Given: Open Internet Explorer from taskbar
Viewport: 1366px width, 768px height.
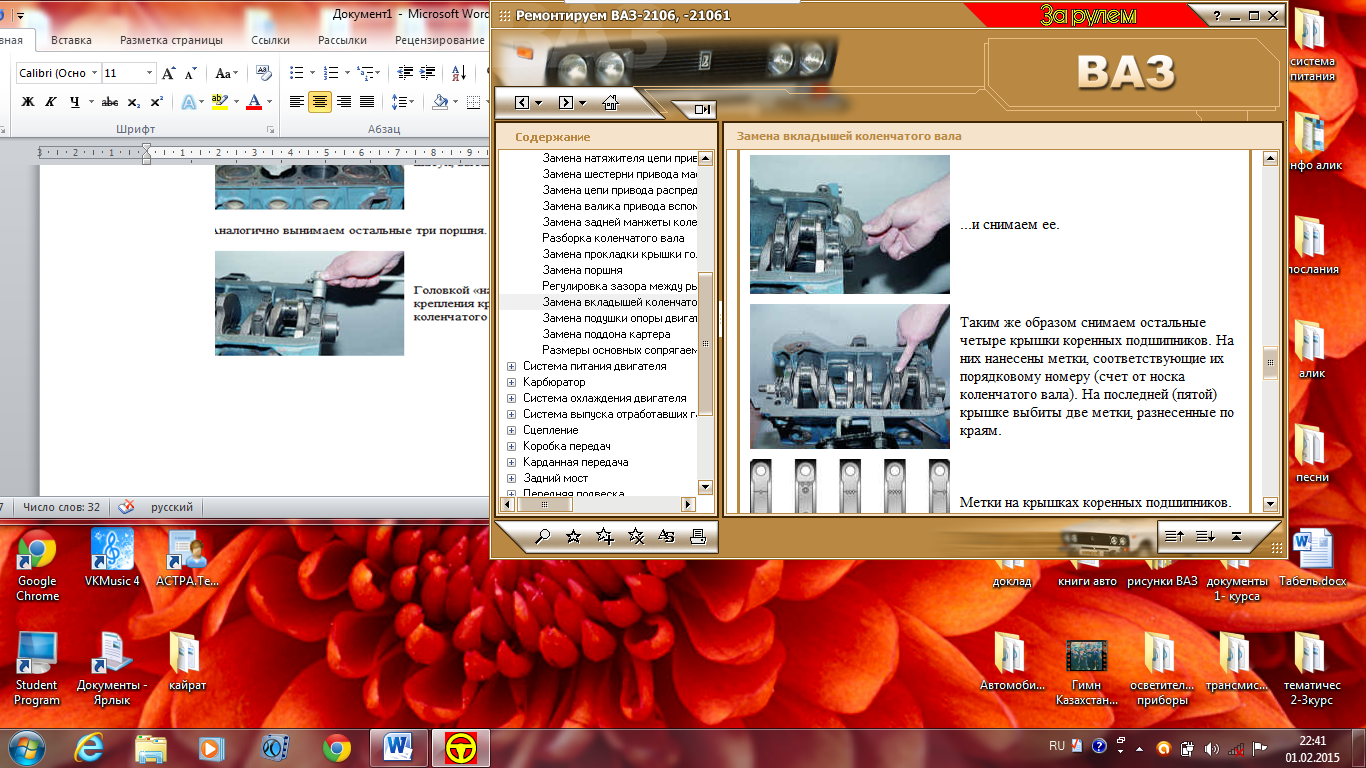Looking at the screenshot, I should click(x=89, y=747).
